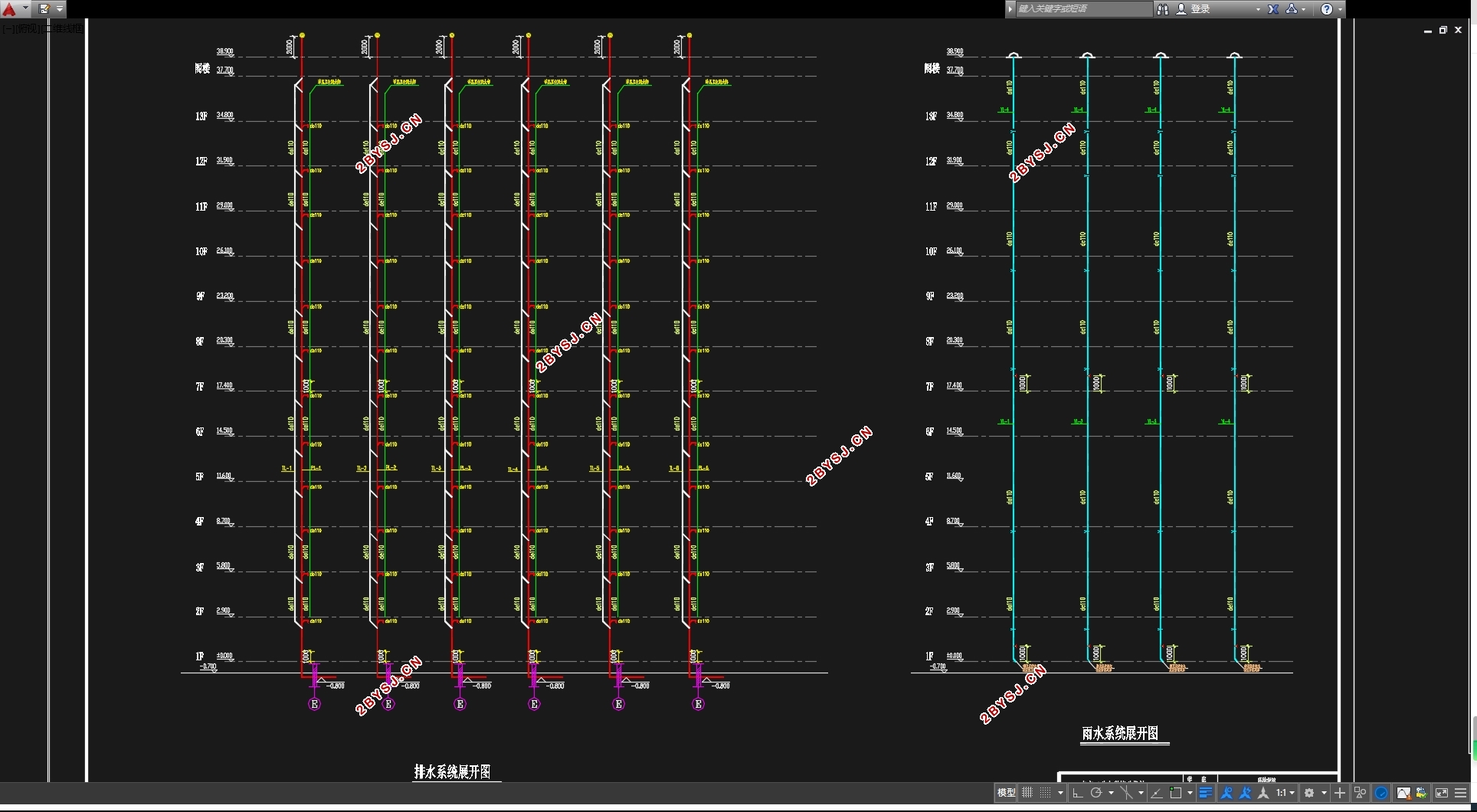Expand the search box arrow in InfoCenter

(1010, 9)
